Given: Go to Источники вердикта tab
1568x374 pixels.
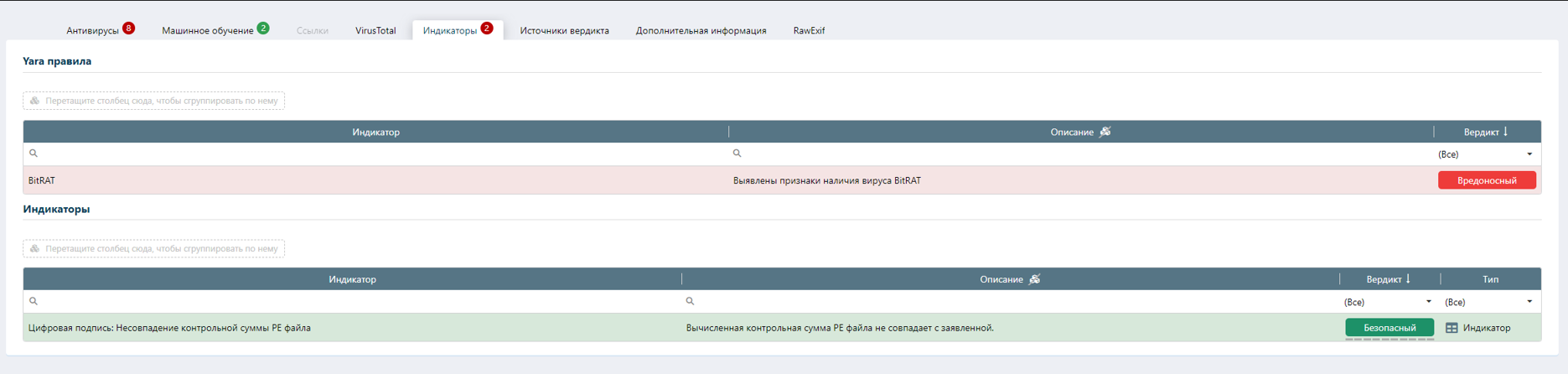Looking at the screenshot, I should 564,31.
